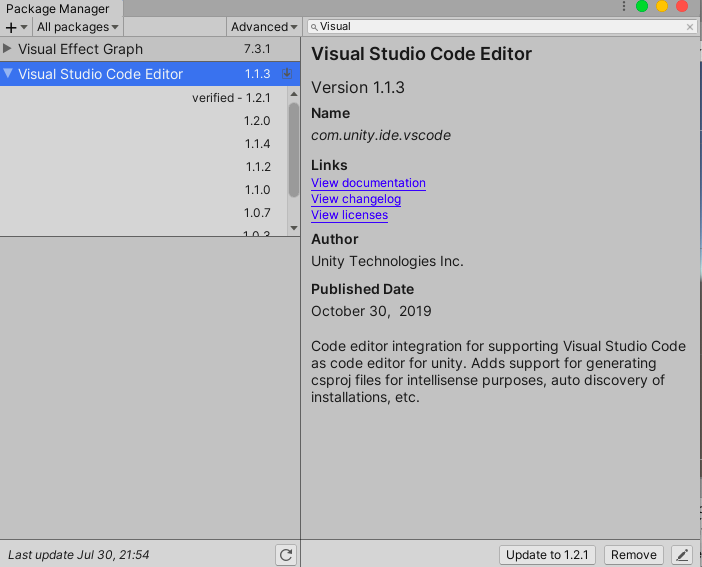This screenshot has width=702, height=567.
Task: Click the edit pencil icon button
Action: (x=682, y=555)
